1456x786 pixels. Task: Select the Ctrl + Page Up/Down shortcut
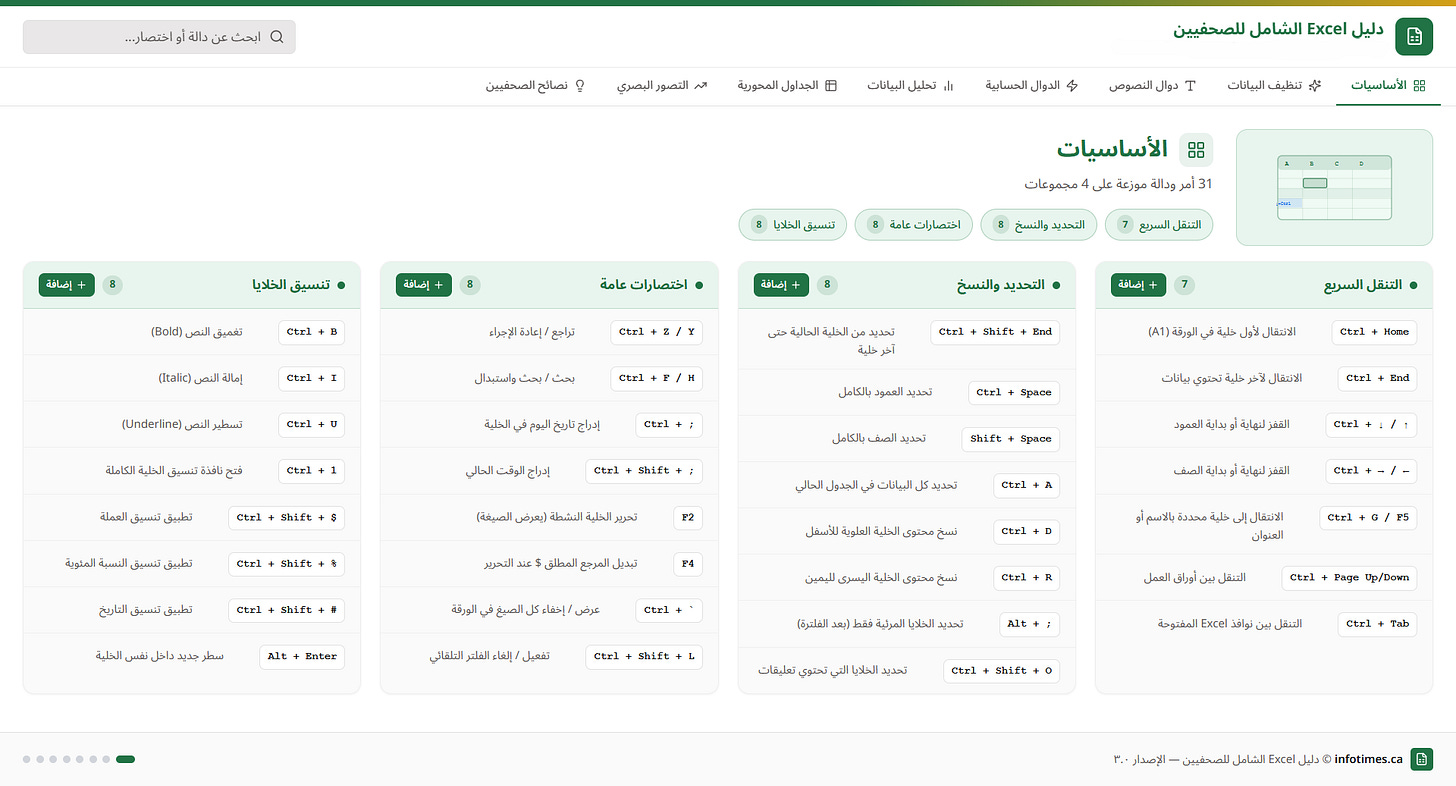click(1349, 577)
